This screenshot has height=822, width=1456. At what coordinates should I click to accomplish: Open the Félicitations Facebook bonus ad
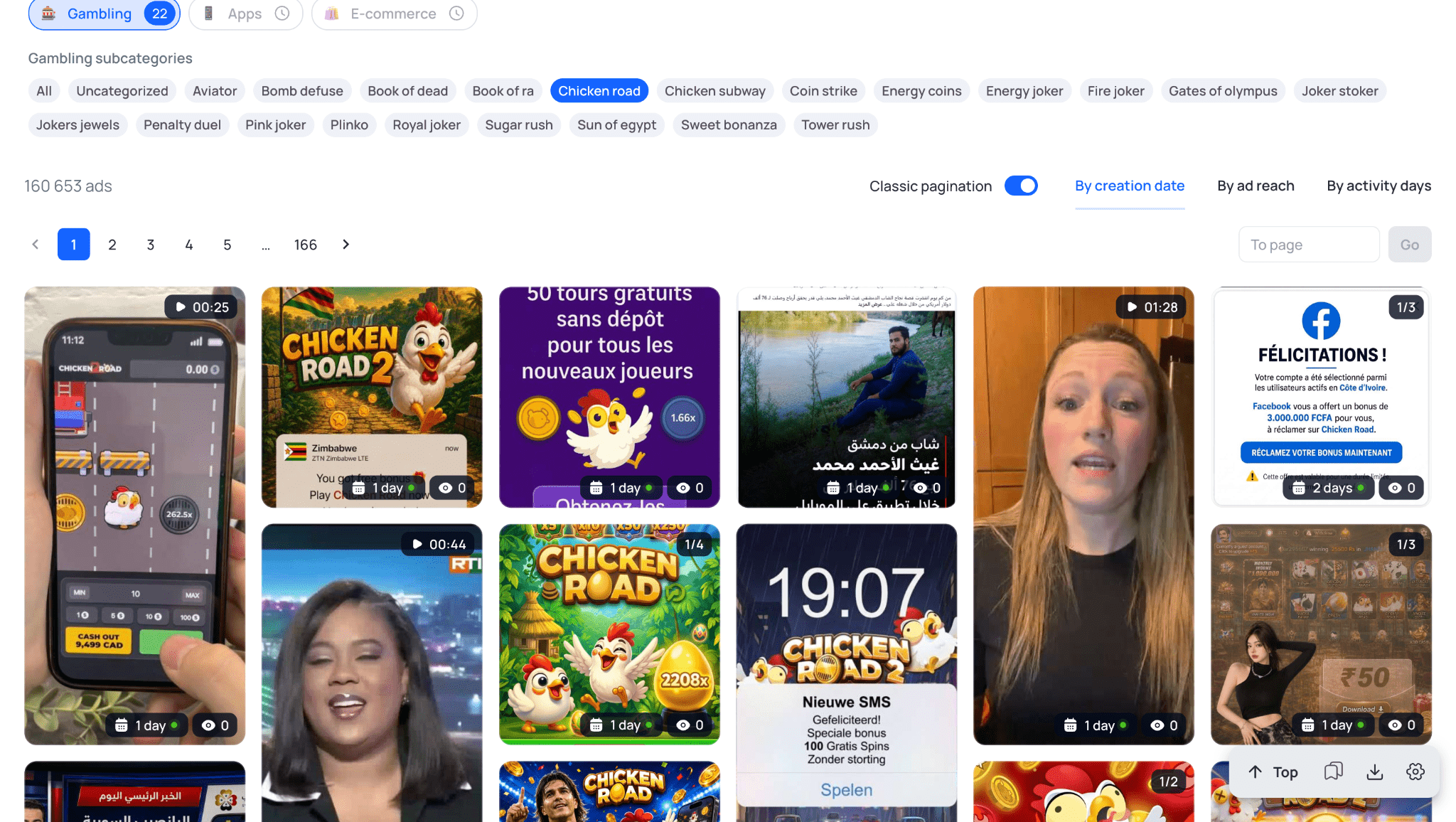click(1321, 397)
